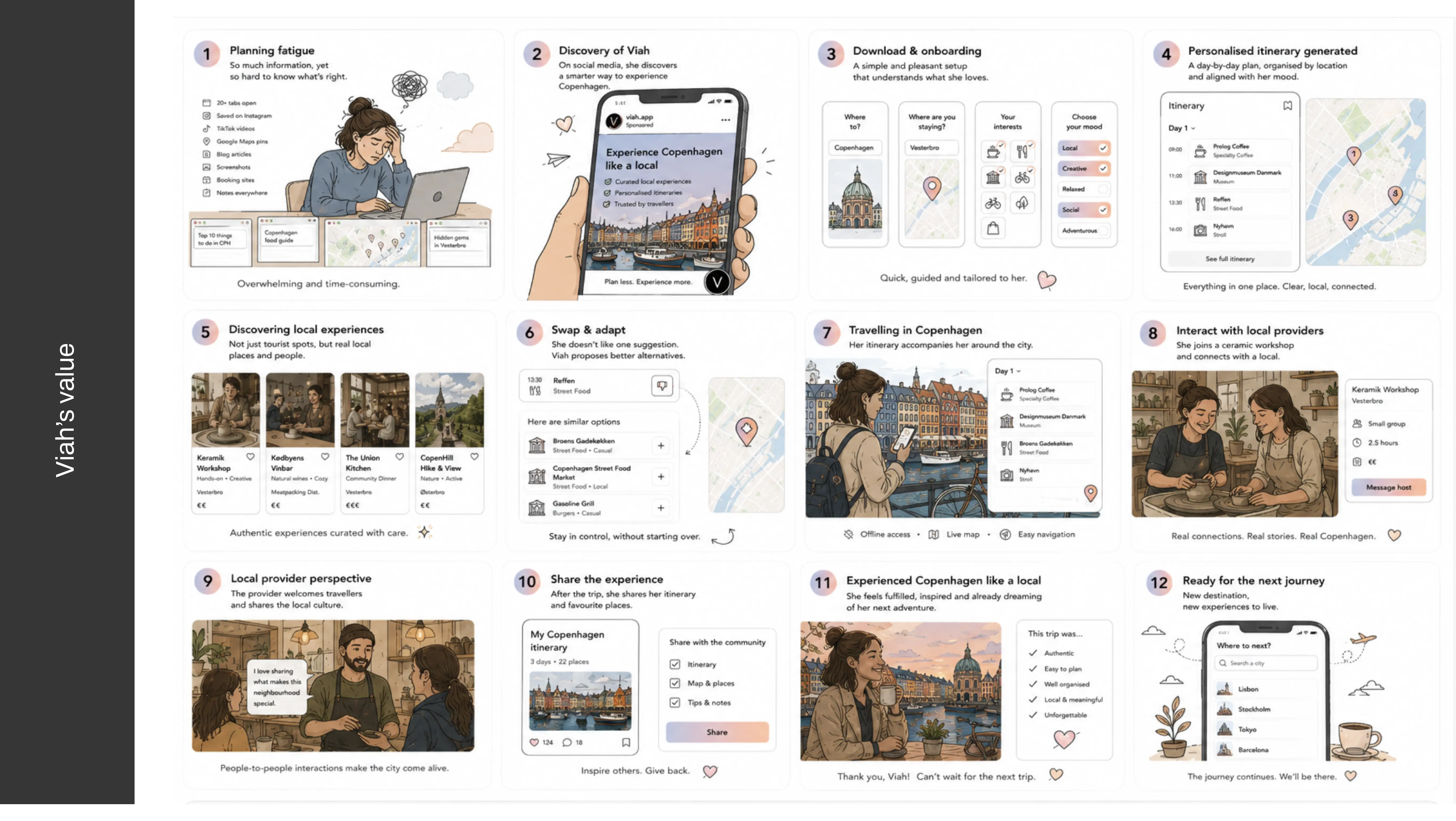Click the Share button
This screenshot has width=1456, height=821.
point(717,732)
